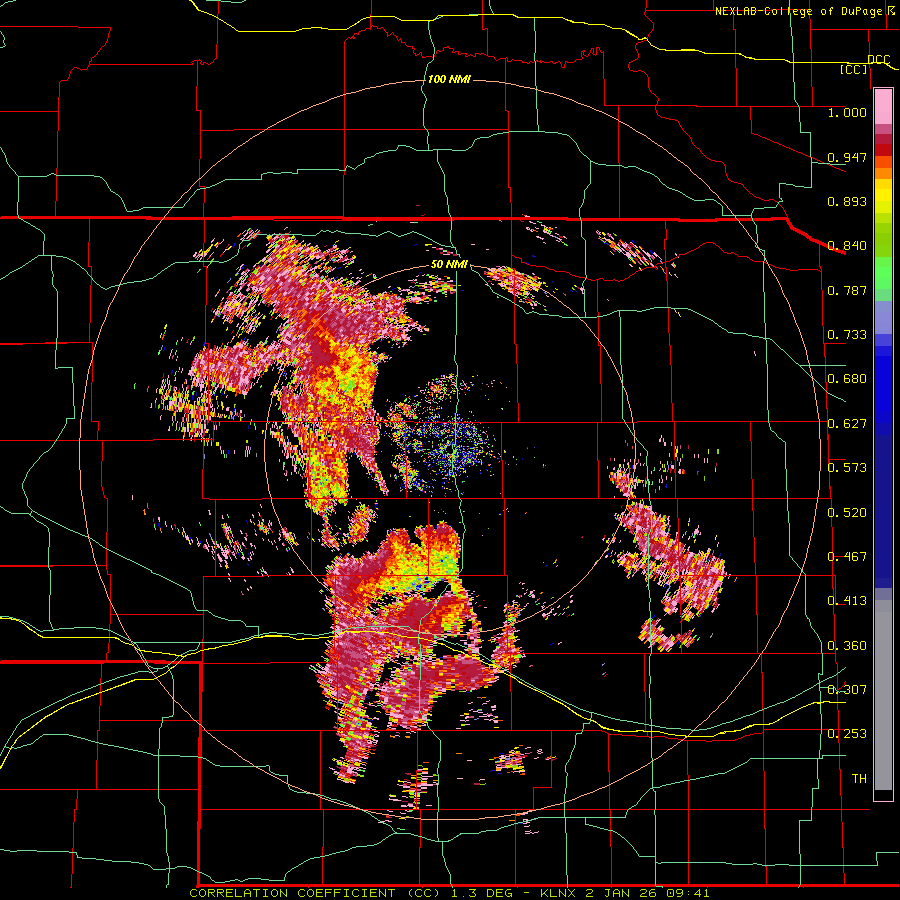Click the 0.573 legend value
The width and height of the screenshot is (900, 900).
[847, 468]
